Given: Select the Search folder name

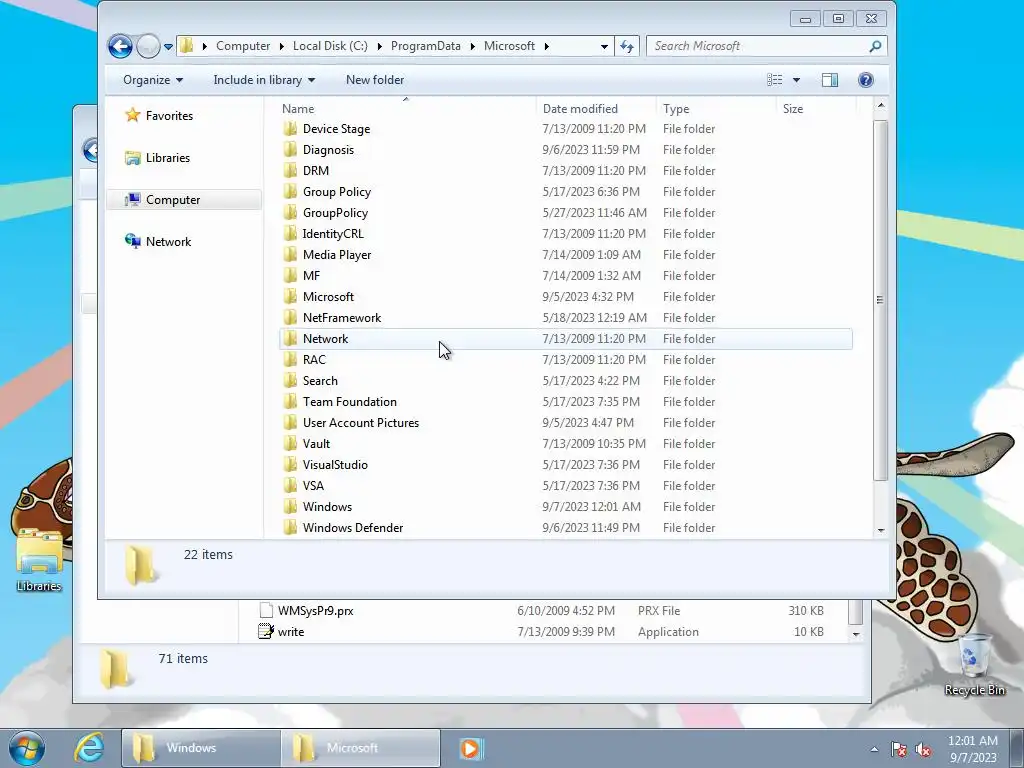Looking at the screenshot, I should coord(320,381).
